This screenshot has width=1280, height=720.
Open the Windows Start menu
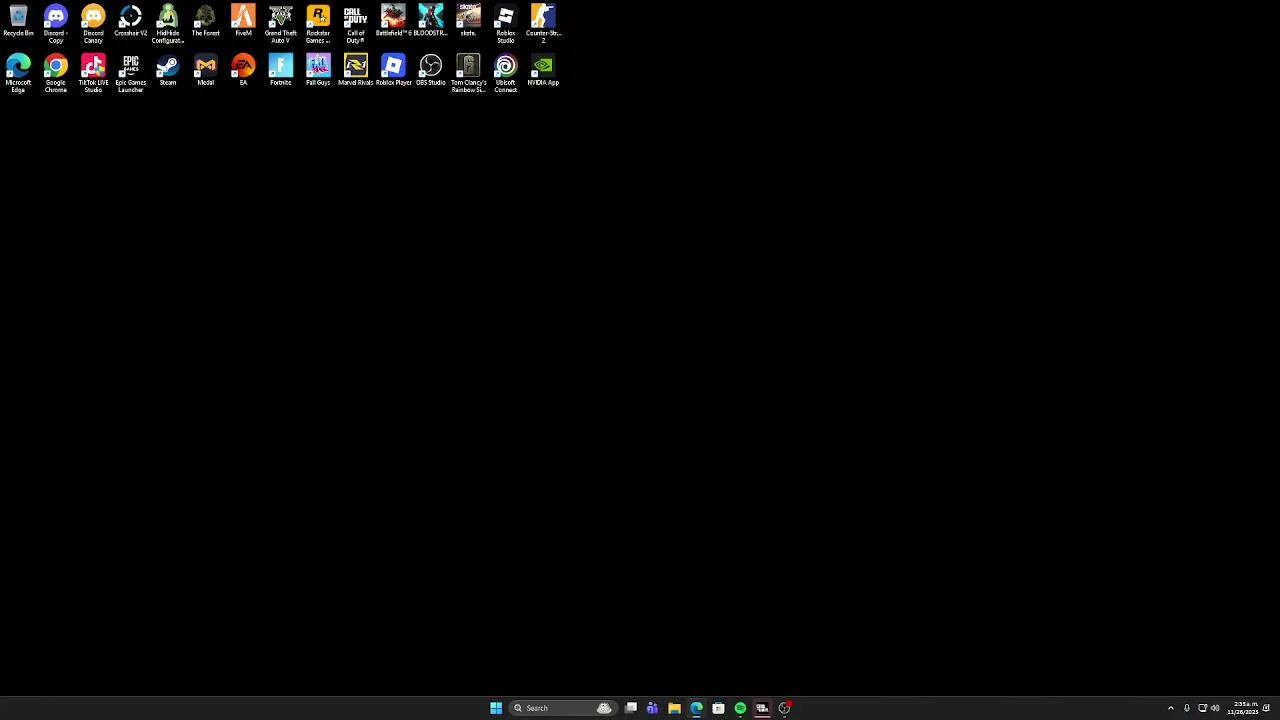(x=496, y=708)
